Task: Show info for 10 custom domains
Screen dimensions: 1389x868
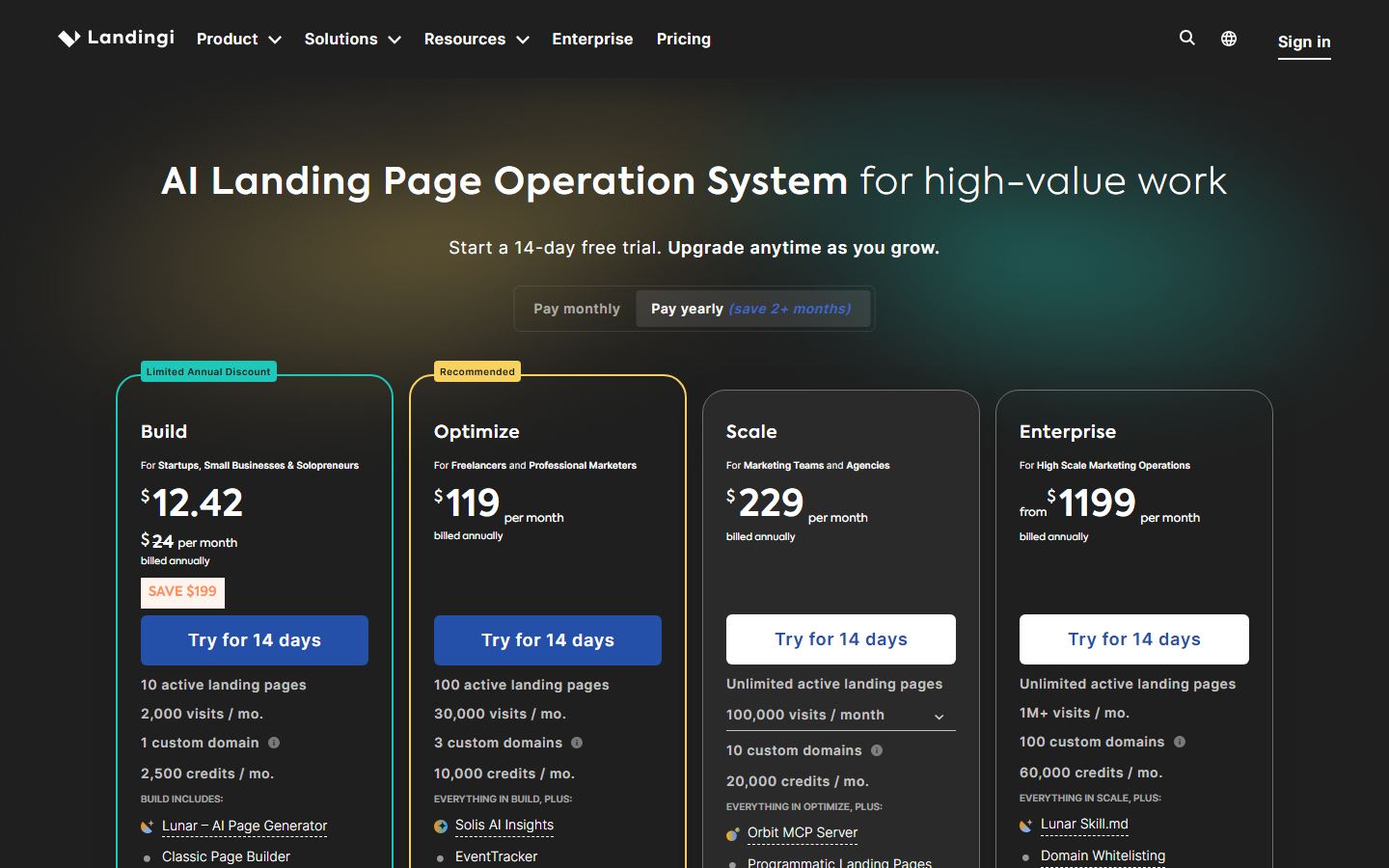Action: click(877, 750)
